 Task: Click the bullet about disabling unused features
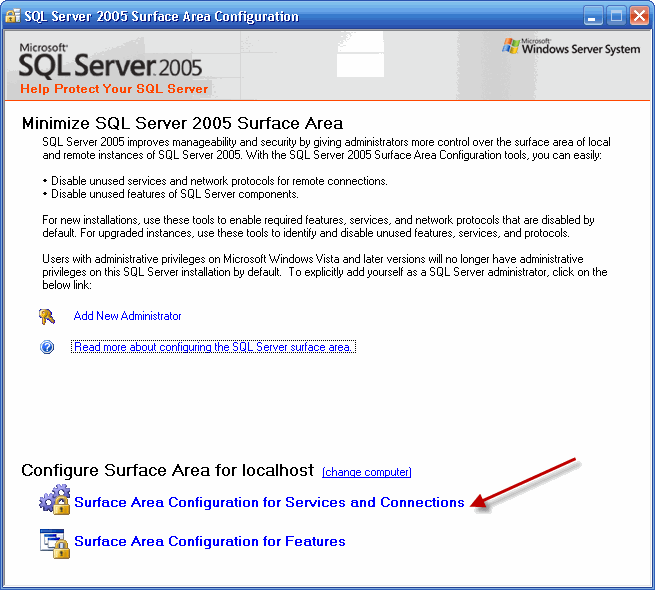click(170, 194)
